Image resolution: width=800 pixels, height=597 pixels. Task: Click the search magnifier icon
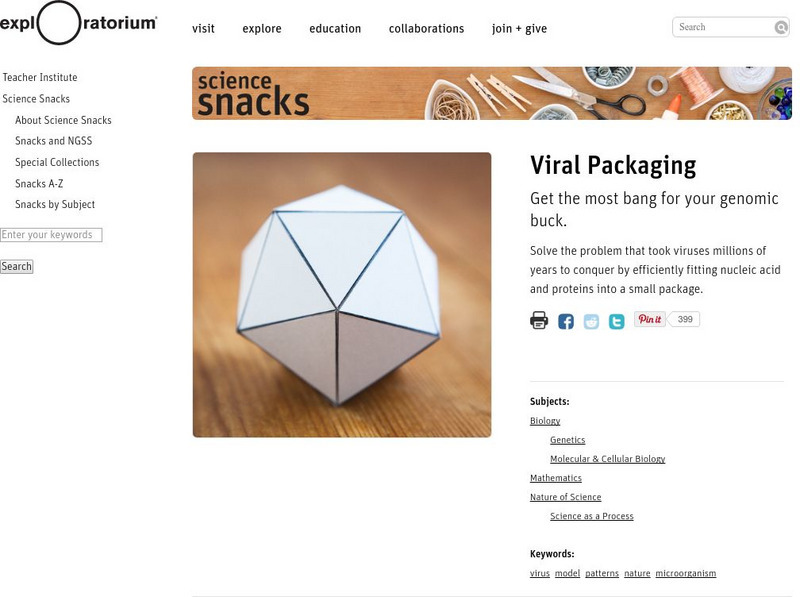pyautogui.click(x=781, y=28)
